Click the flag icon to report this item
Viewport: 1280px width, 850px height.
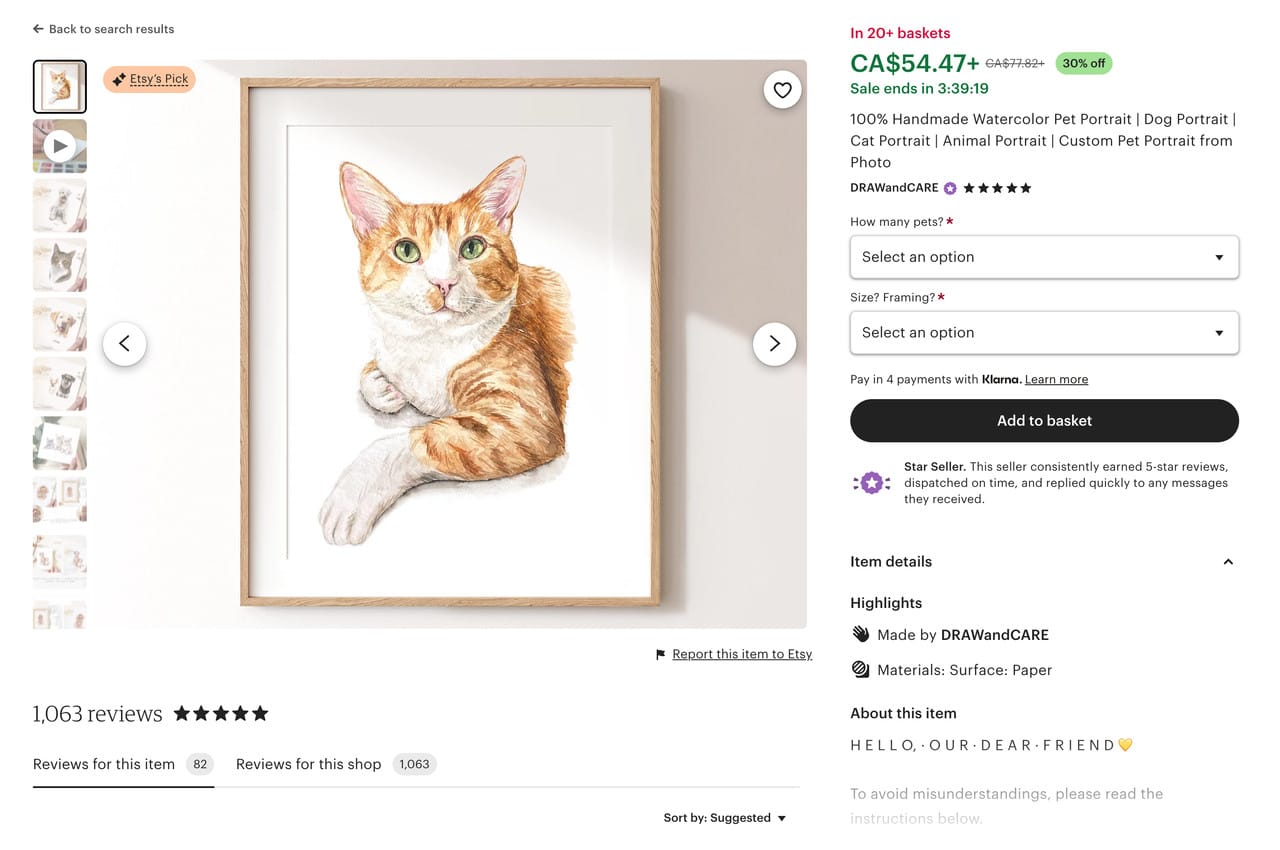click(x=659, y=654)
